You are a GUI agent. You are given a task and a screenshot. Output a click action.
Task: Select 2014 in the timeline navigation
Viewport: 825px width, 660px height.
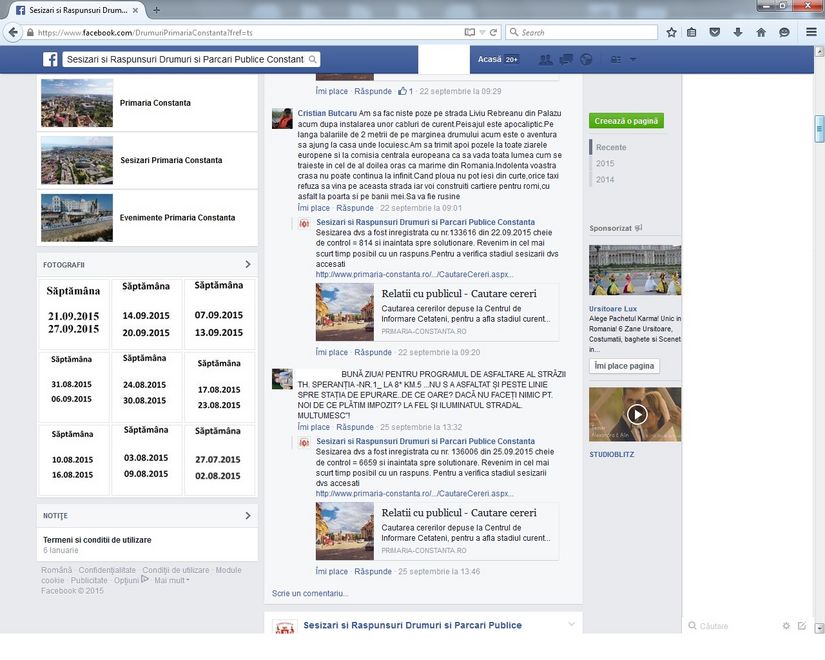click(x=605, y=179)
